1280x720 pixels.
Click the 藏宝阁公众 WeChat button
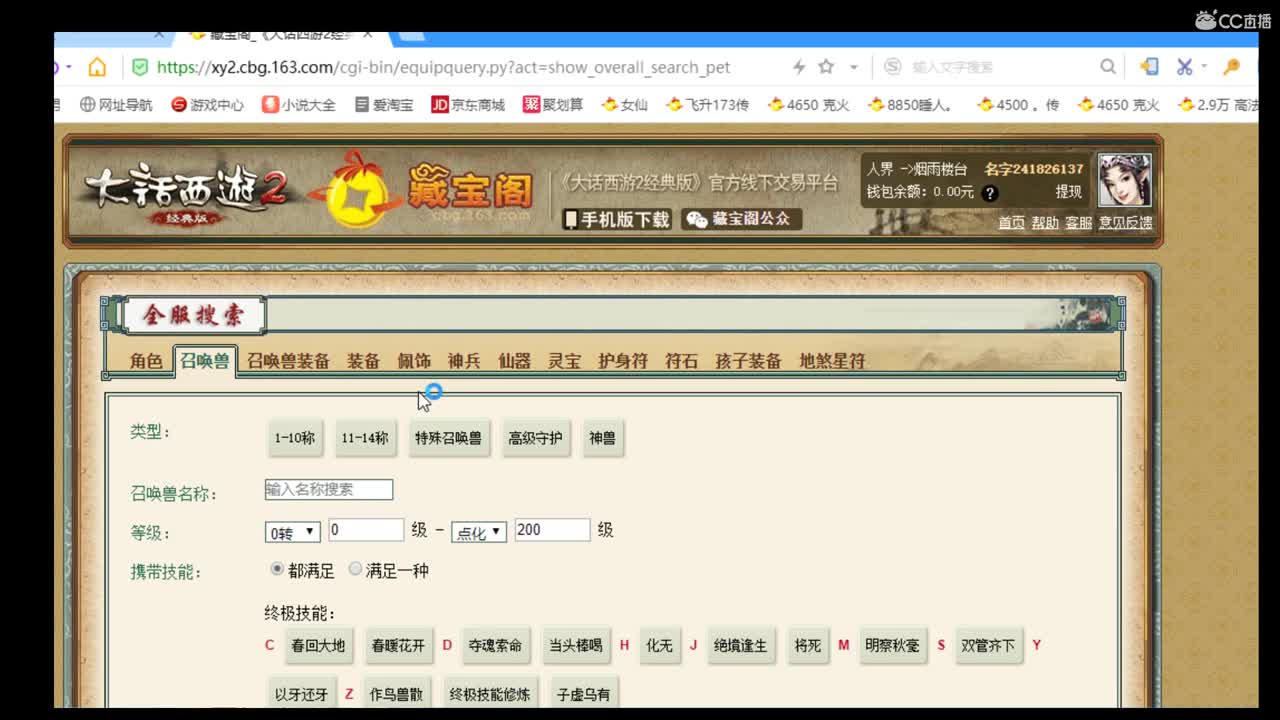(x=741, y=219)
